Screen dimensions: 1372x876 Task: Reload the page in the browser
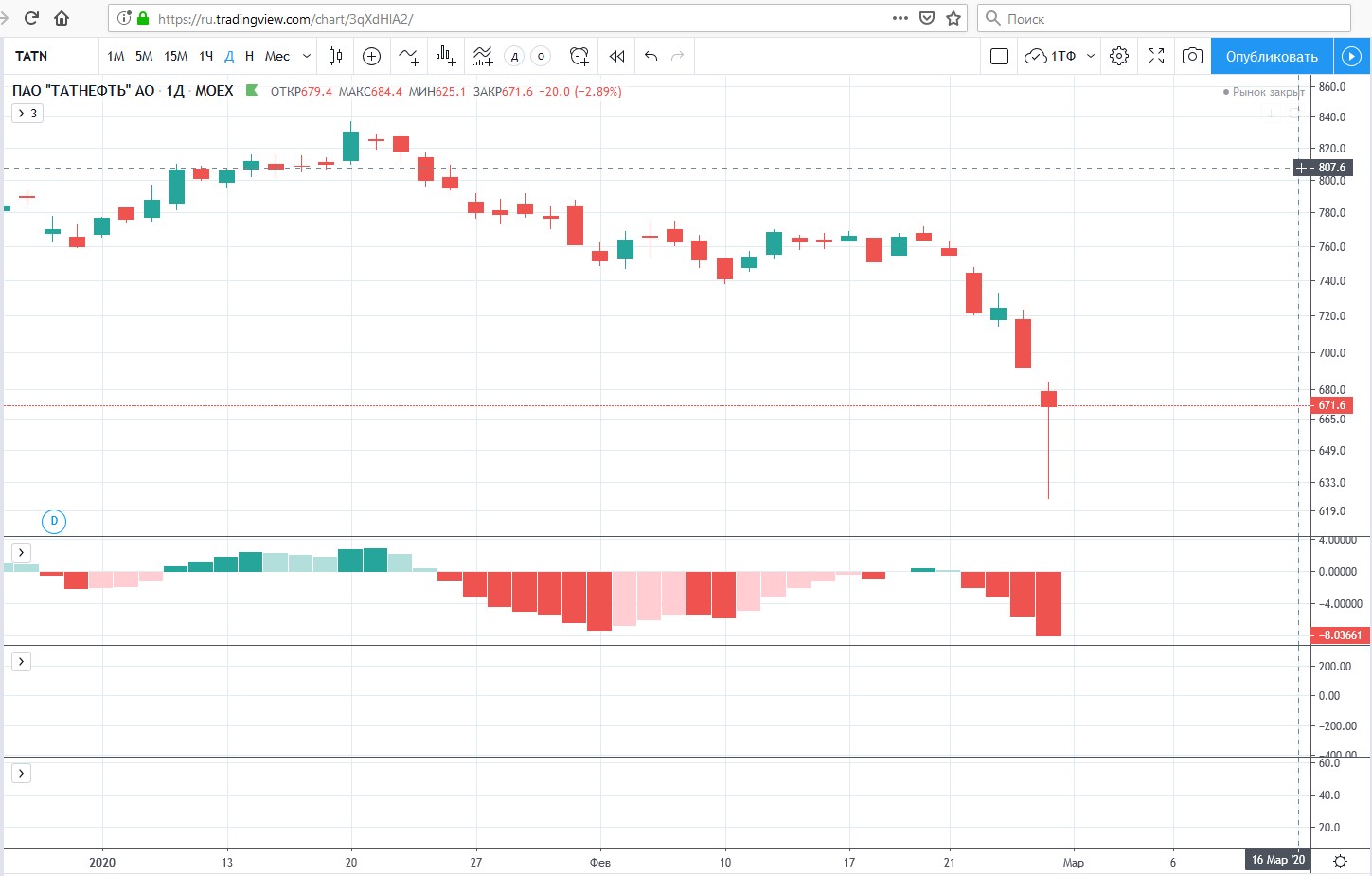(31, 18)
